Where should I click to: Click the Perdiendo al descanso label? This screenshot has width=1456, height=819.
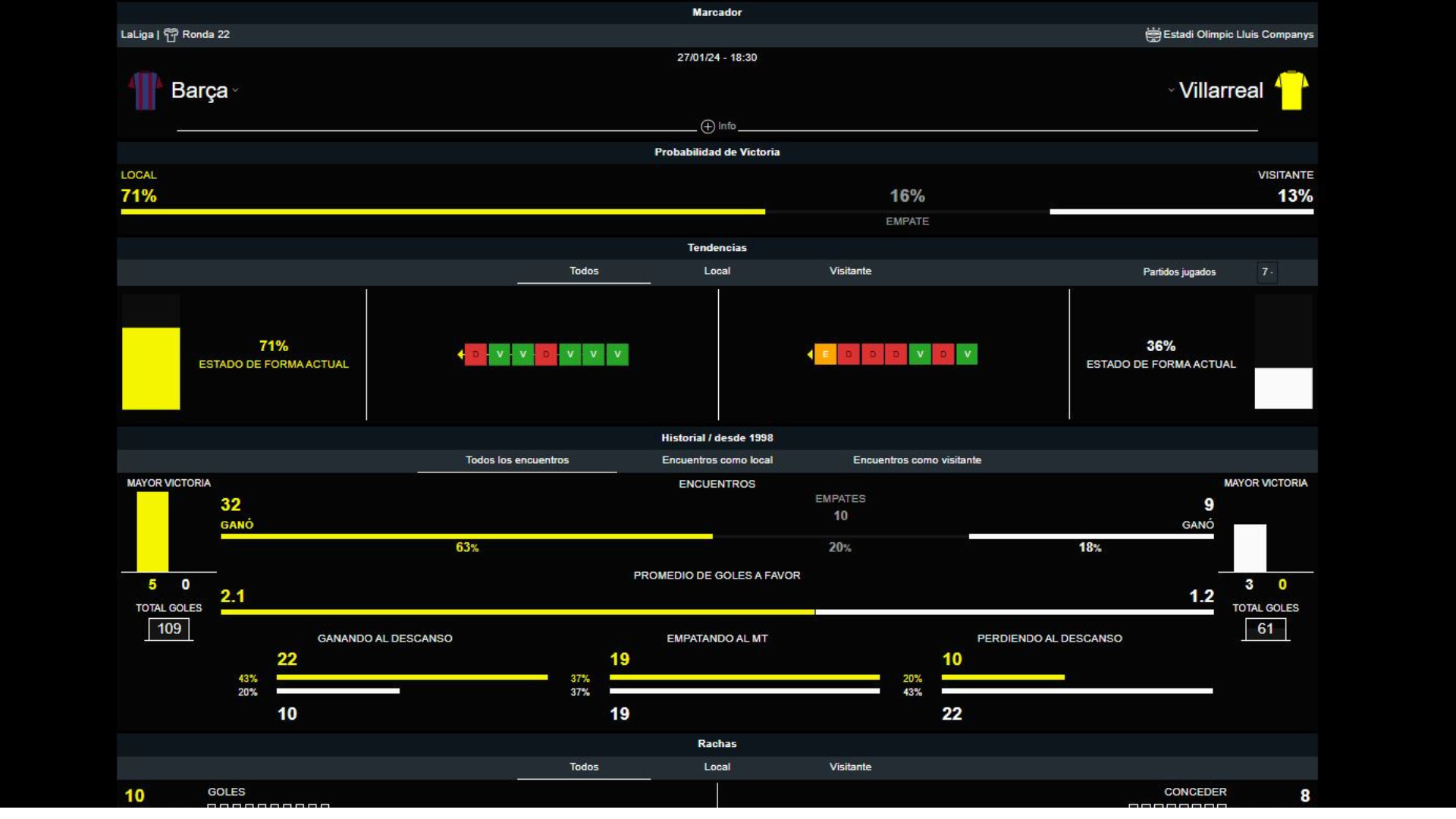1050,639
